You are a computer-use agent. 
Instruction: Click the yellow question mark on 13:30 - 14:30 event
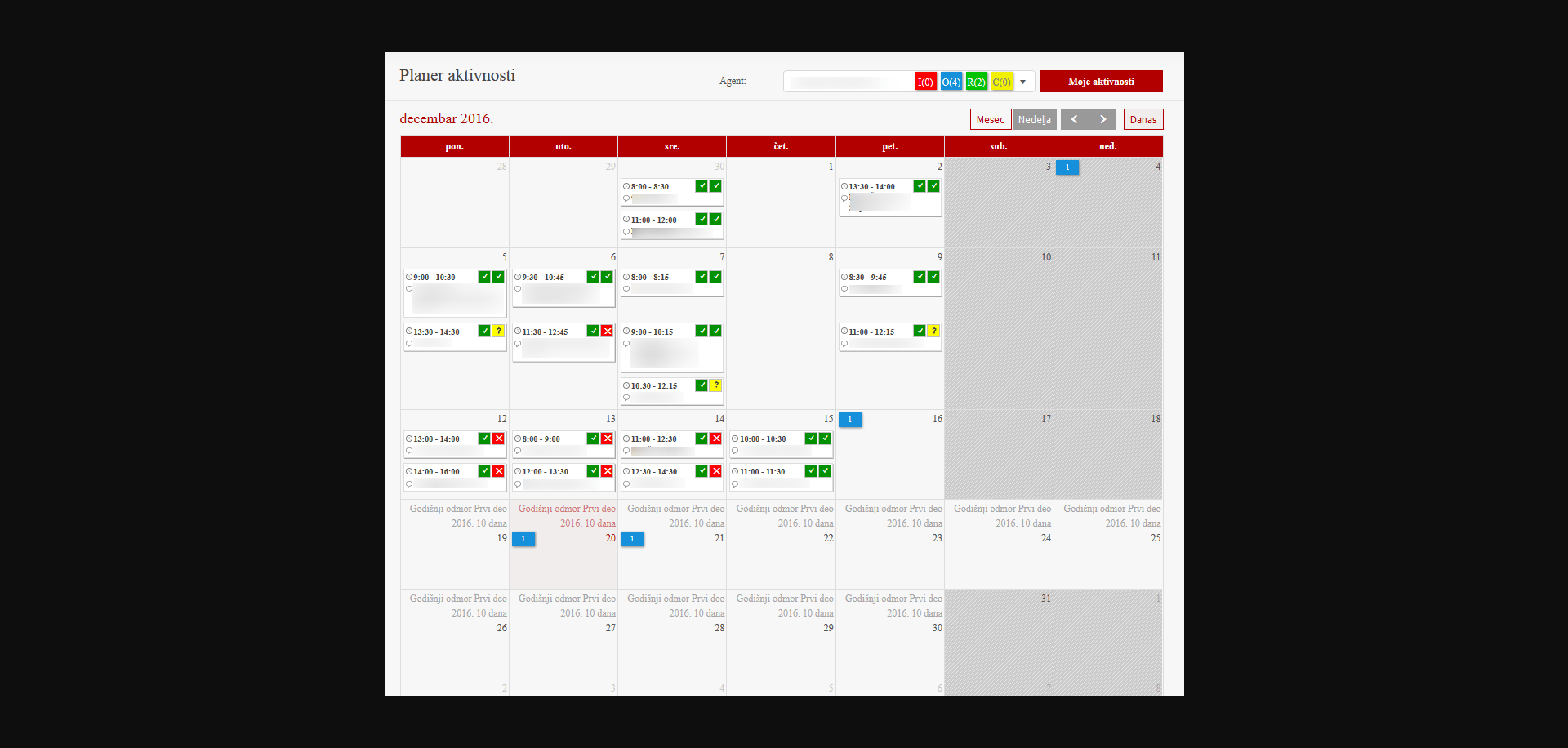pyautogui.click(x=498, y=331)
